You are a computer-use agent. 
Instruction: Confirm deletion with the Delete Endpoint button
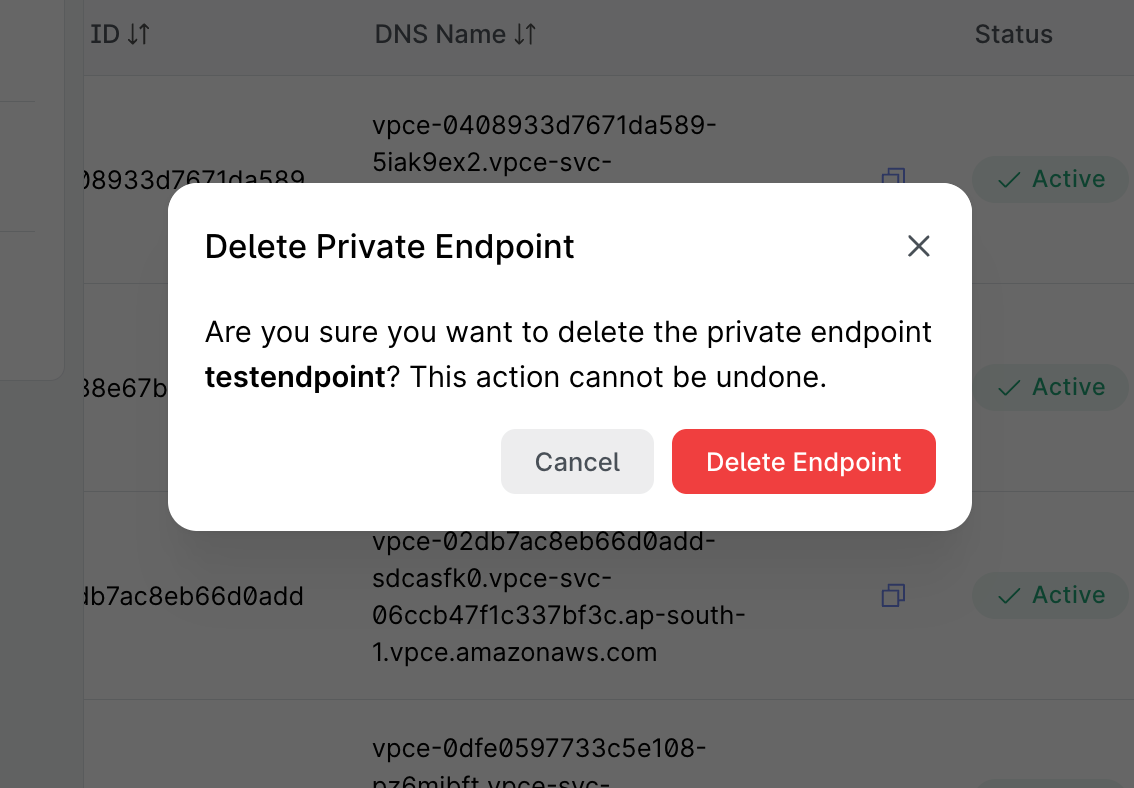(x=803, y=461)
